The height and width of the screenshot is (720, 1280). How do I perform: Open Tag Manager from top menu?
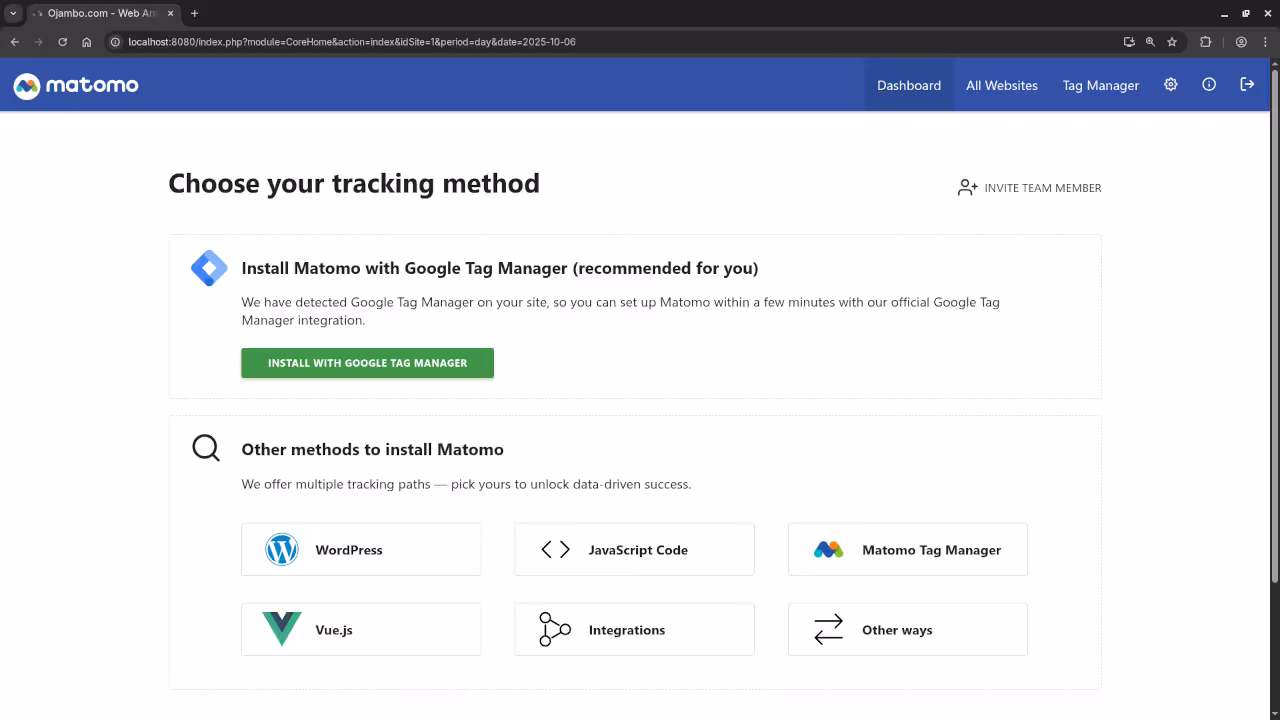(1100, 85)
